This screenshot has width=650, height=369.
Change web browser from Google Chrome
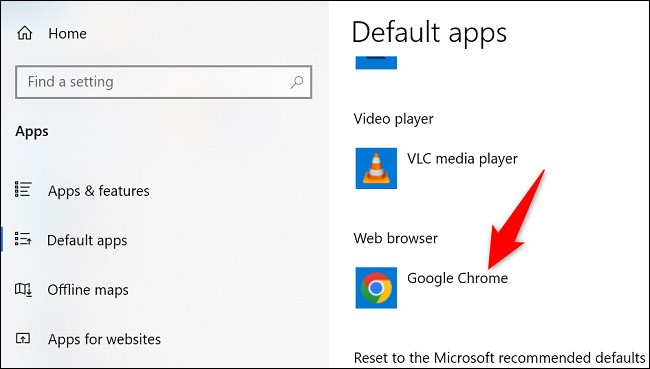coord(457,278)
